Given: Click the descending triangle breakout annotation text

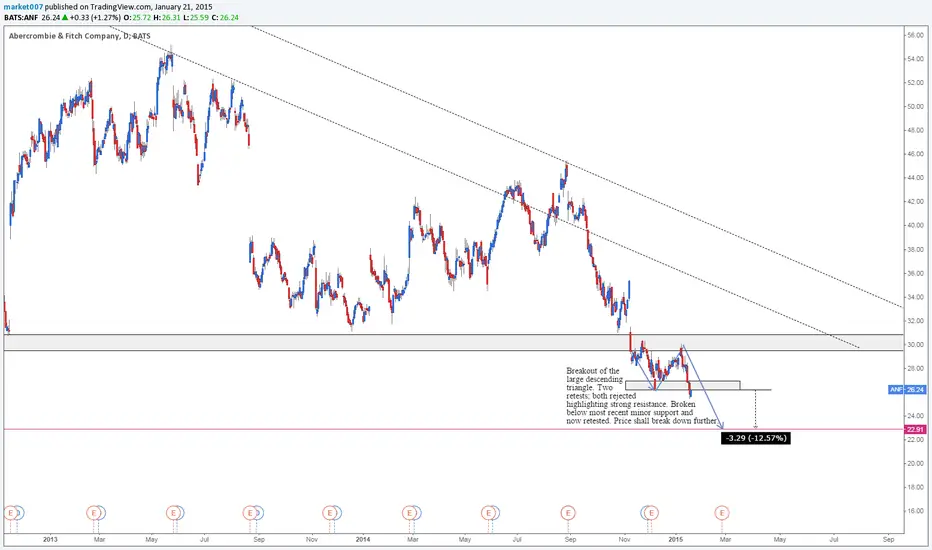Looking at the screenshot, I should [641, 395].
